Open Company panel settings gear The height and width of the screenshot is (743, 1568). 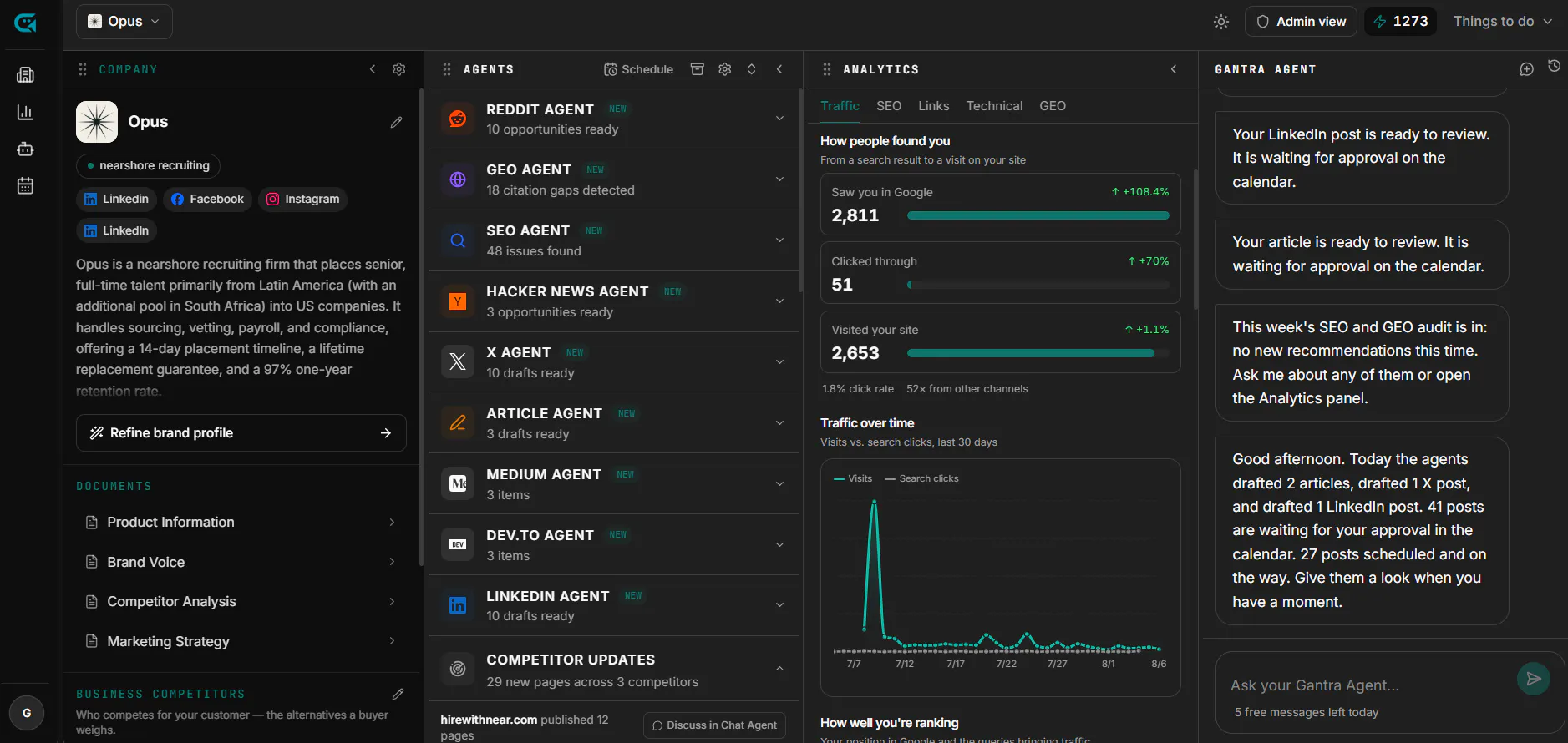coord(399,69)
